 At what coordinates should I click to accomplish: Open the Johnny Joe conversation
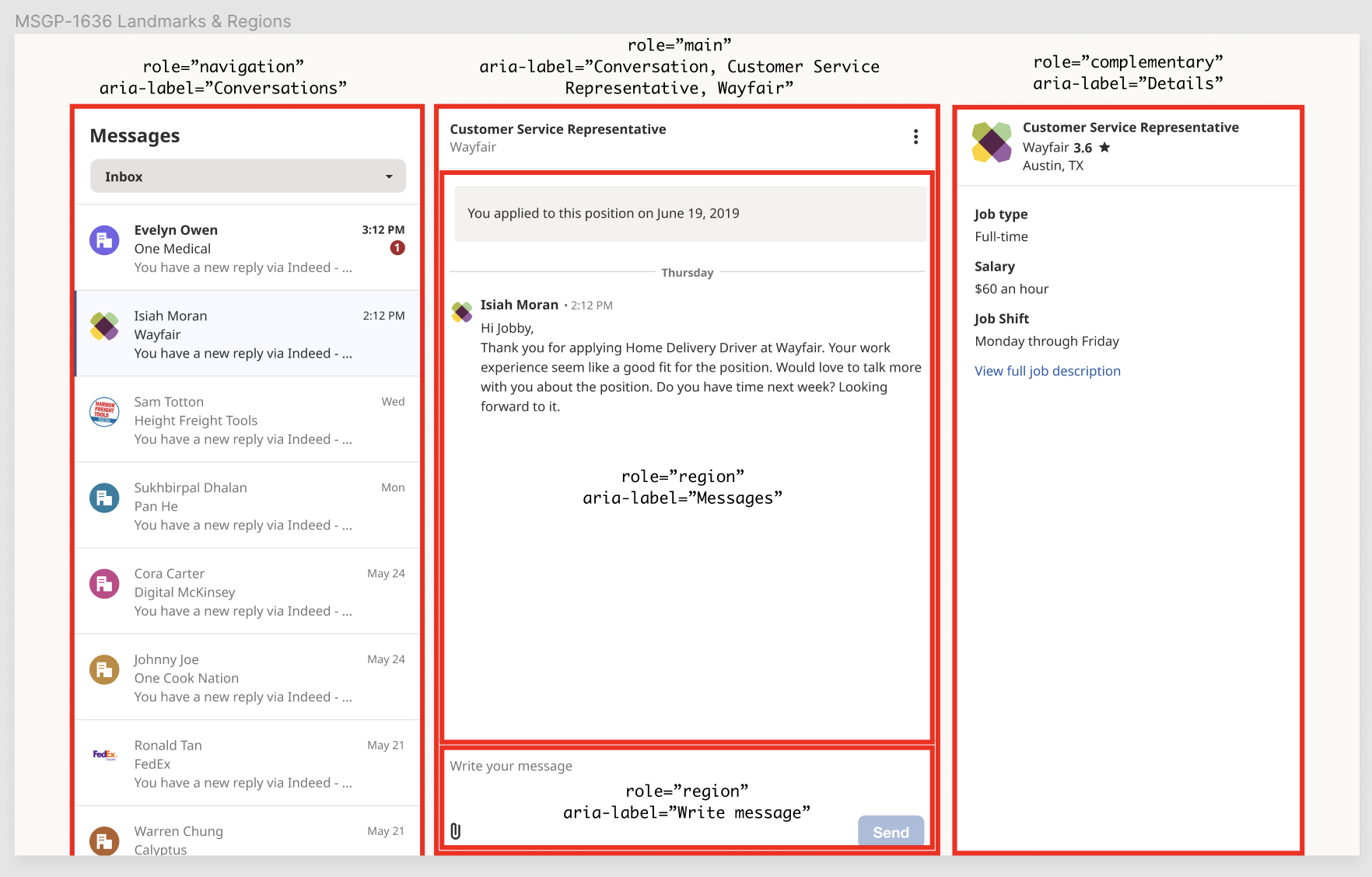(x=248, y=677)
